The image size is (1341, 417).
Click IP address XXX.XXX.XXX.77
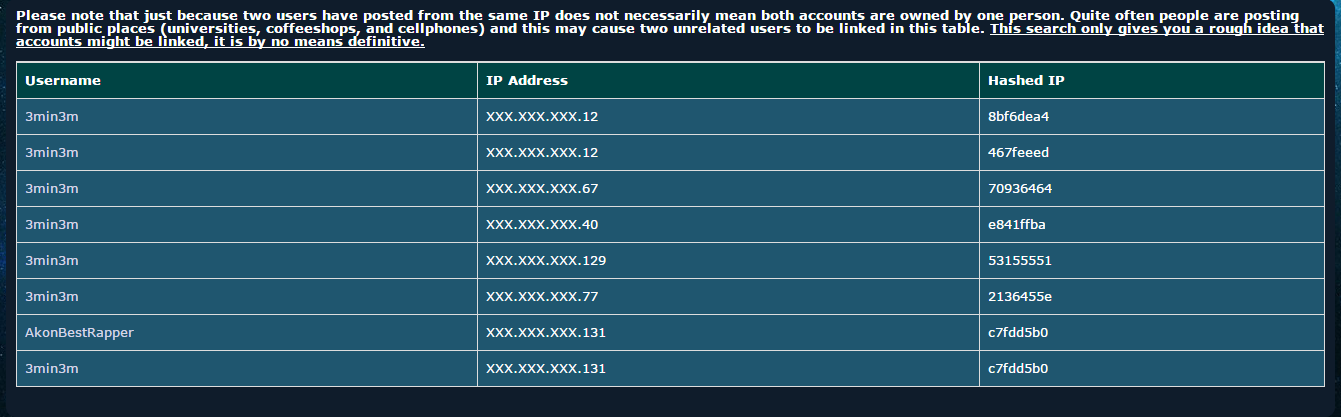[542, 296]
